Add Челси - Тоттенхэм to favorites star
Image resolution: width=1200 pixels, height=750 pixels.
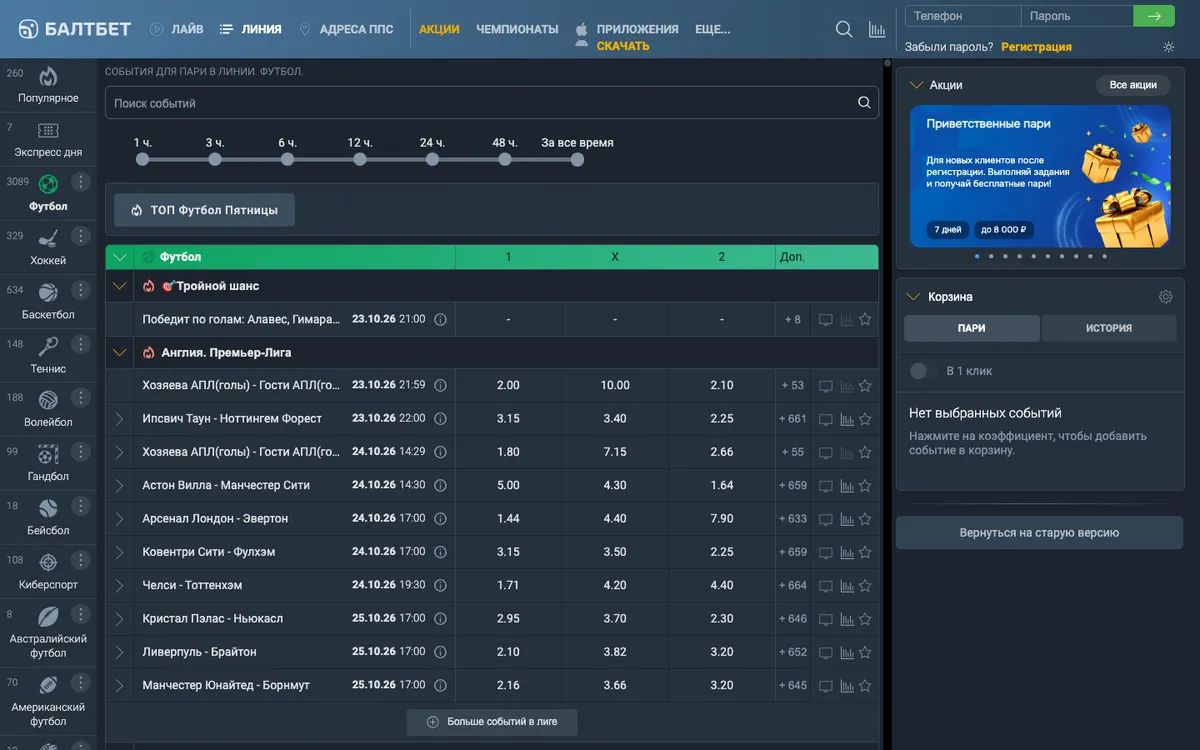point(865,585)
